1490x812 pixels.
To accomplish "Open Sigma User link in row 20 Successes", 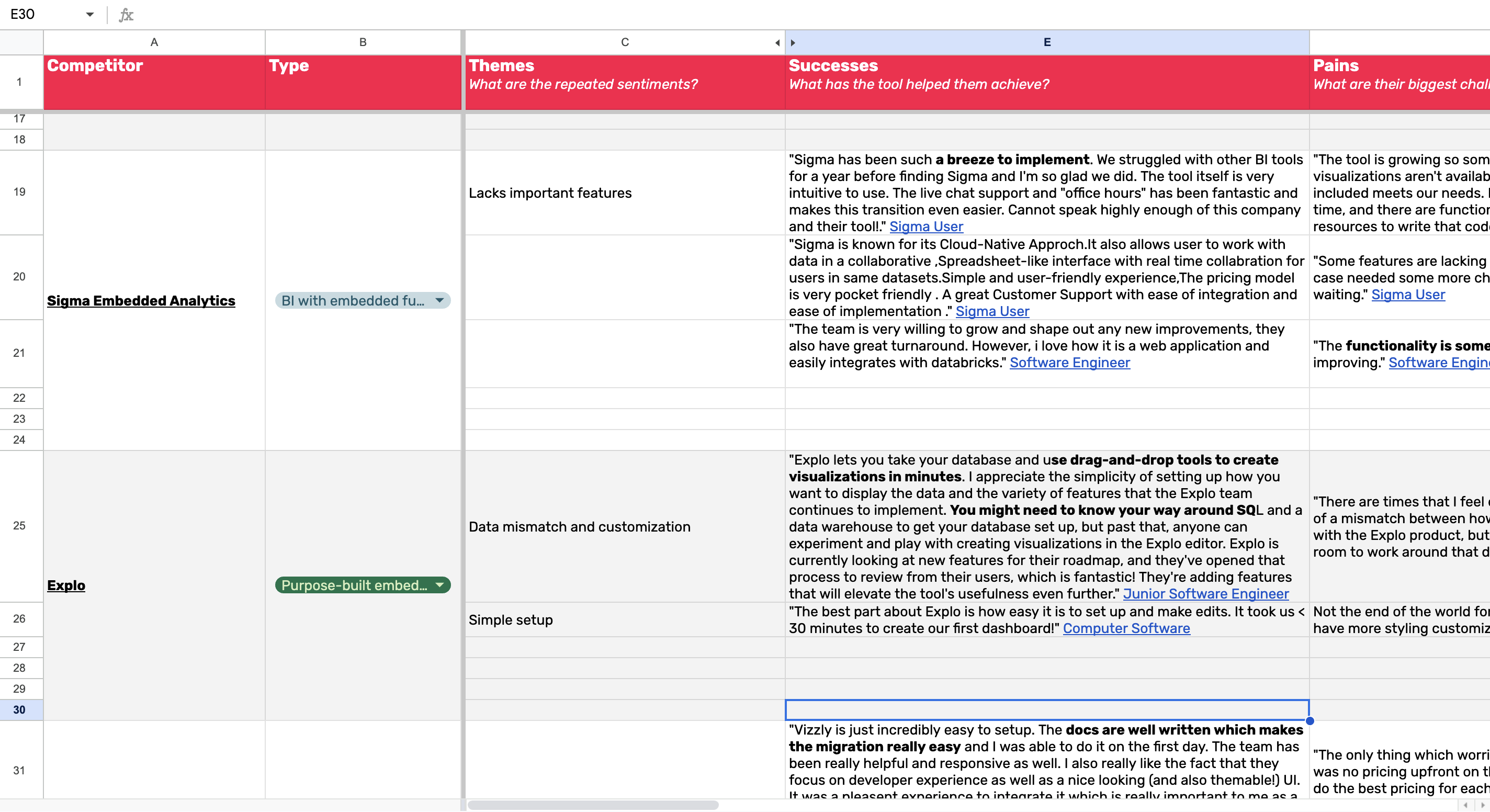I will (x=992, y=311).
